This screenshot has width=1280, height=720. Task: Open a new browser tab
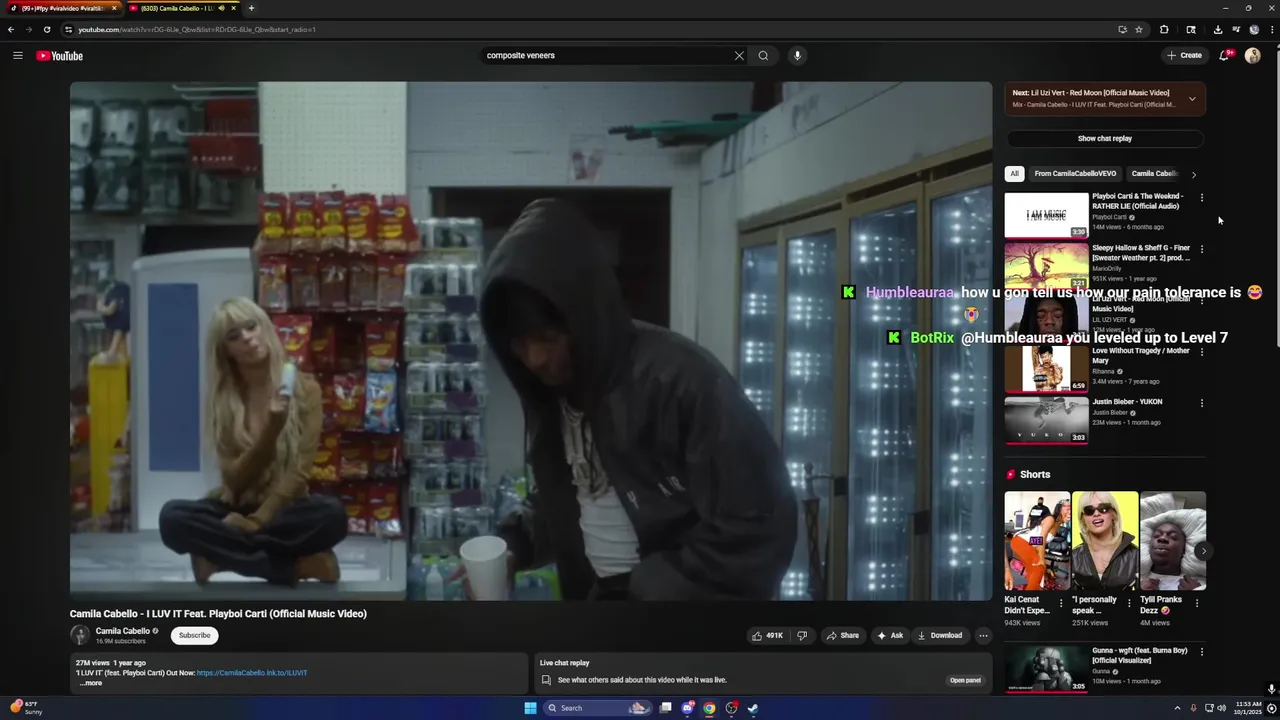(251, 8)
